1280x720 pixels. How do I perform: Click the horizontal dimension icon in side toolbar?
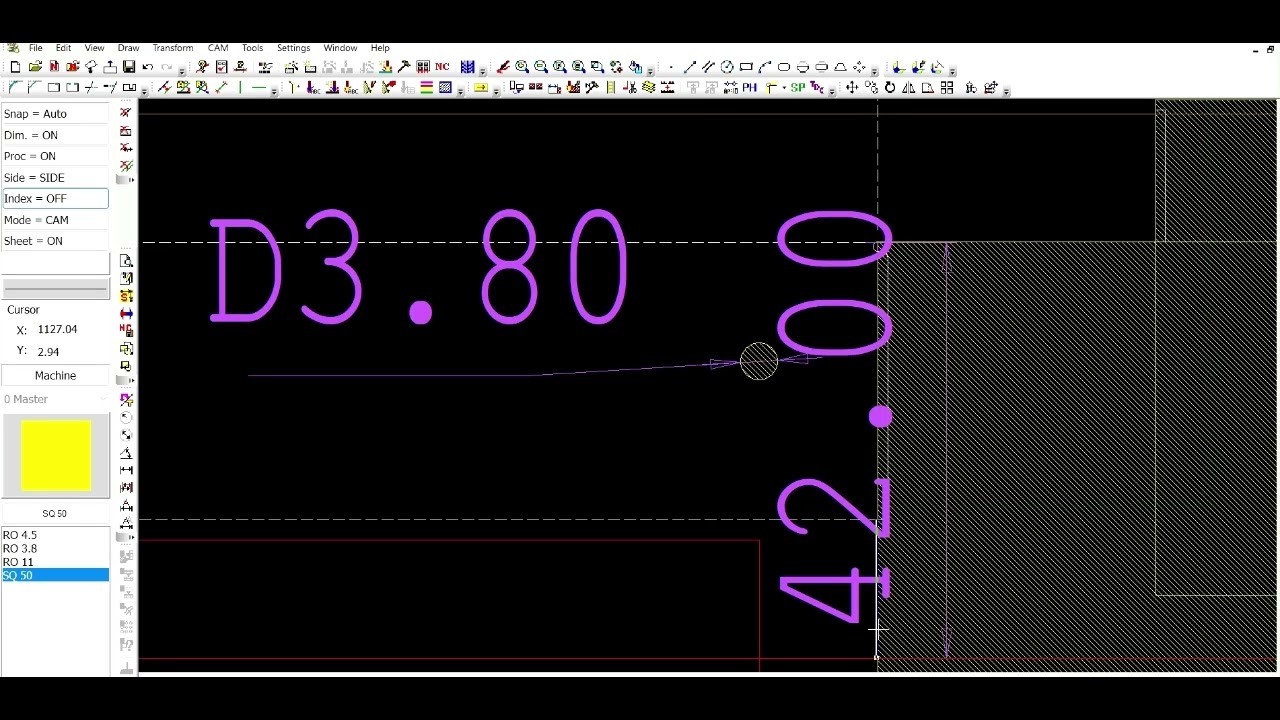pyautogui.click(x=126, y=470)
